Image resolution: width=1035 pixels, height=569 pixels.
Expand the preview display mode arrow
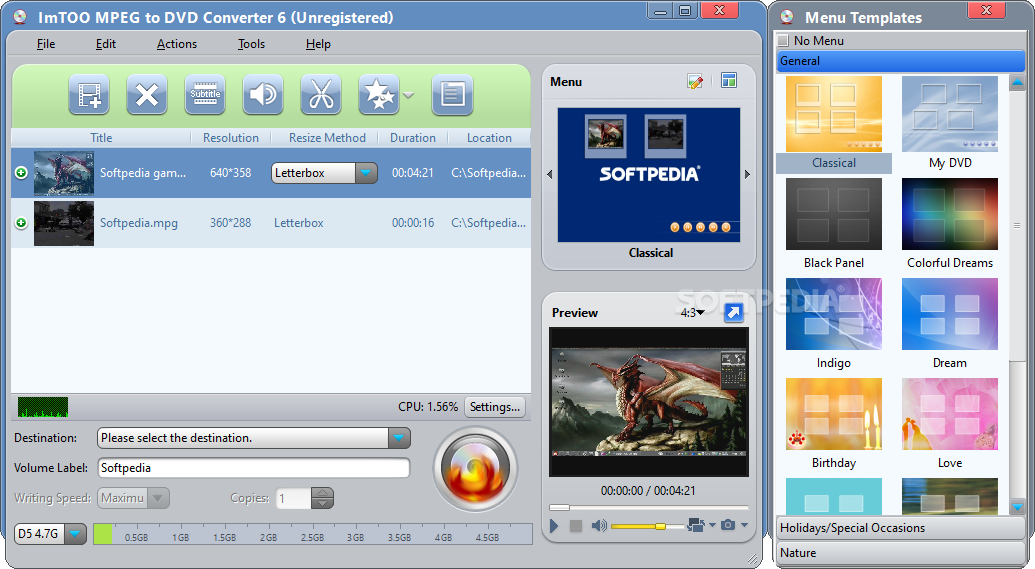coord(712,525)
